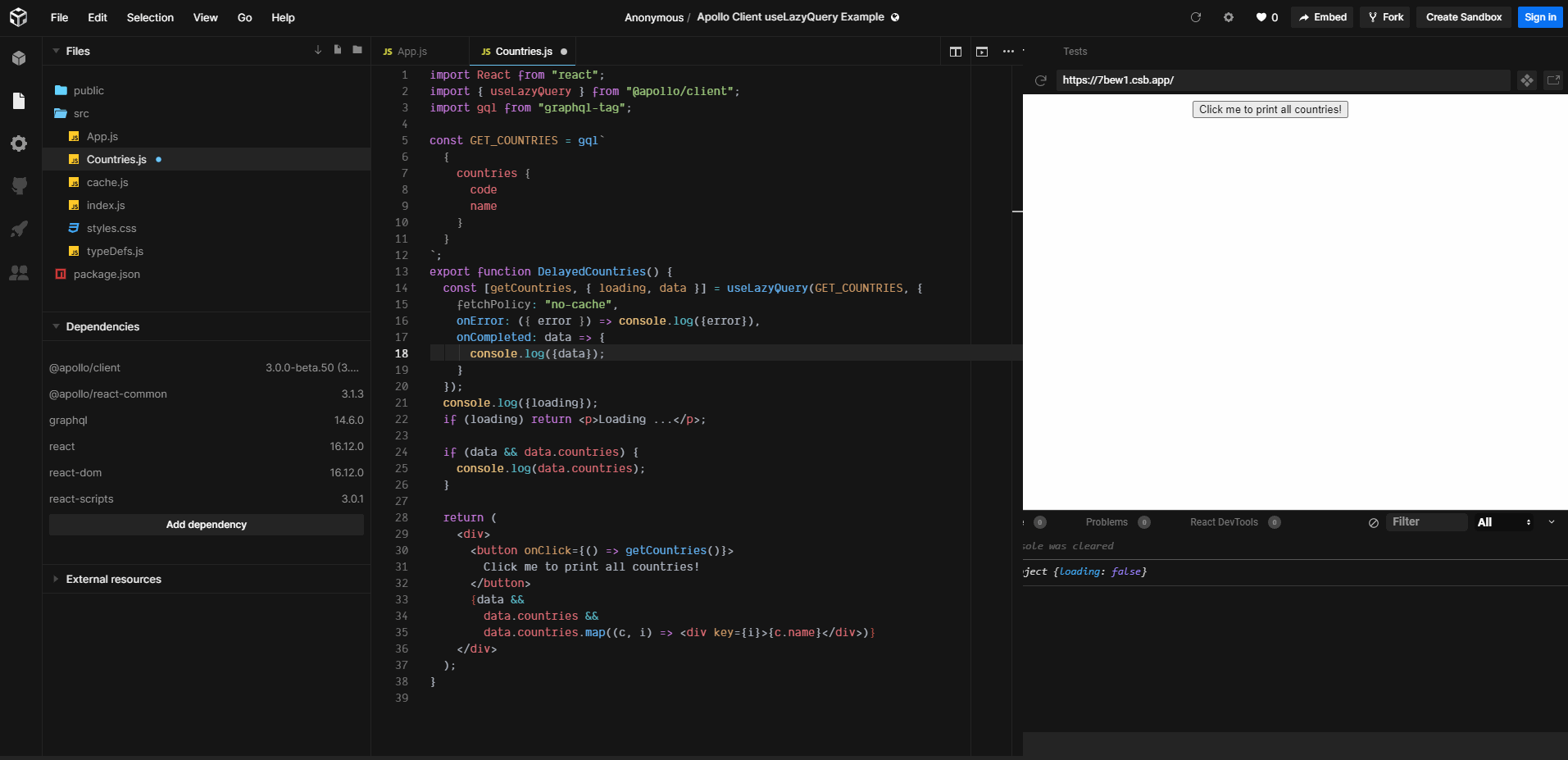Click the diamond grid icon beside URL
Viewport: 1568px width, 760px height.
(1527, 80)
